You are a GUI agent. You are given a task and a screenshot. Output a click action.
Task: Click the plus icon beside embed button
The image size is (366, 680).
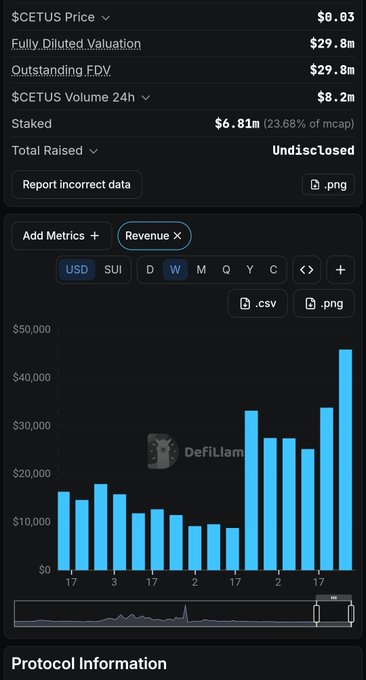tap(340, 270)
